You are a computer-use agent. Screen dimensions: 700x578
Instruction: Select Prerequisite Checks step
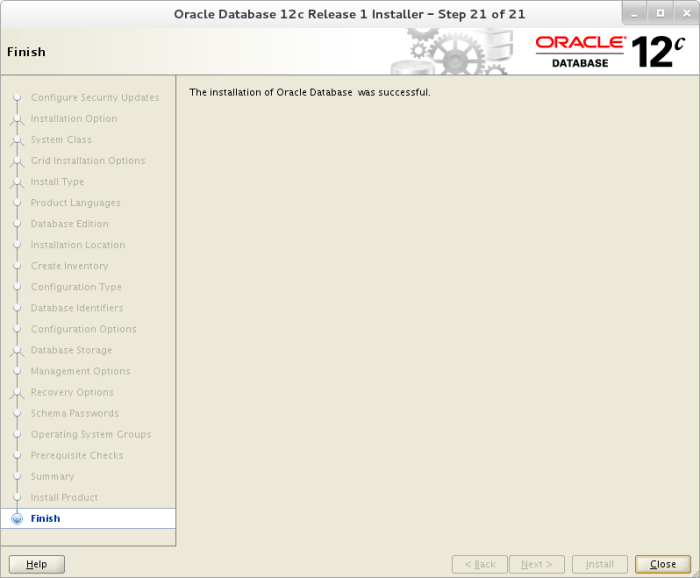[x=77, y=455]
